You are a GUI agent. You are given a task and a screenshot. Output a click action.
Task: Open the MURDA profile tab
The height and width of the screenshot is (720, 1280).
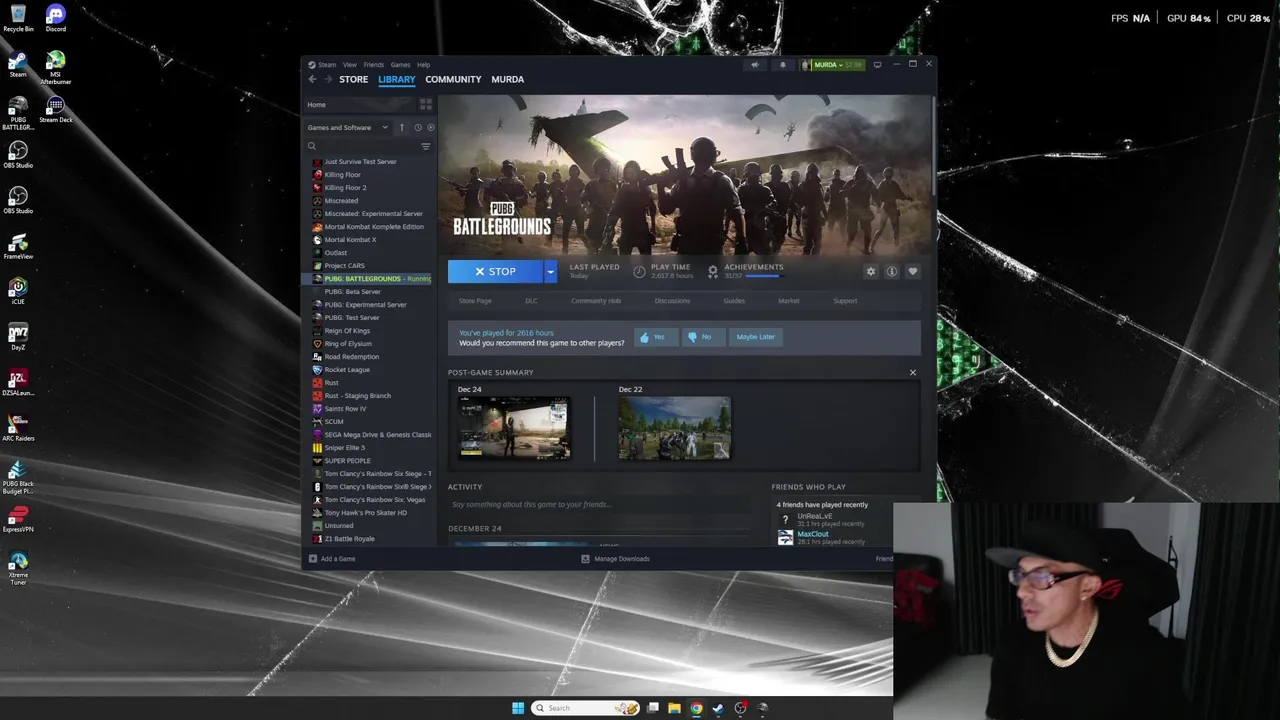(507, 79)
